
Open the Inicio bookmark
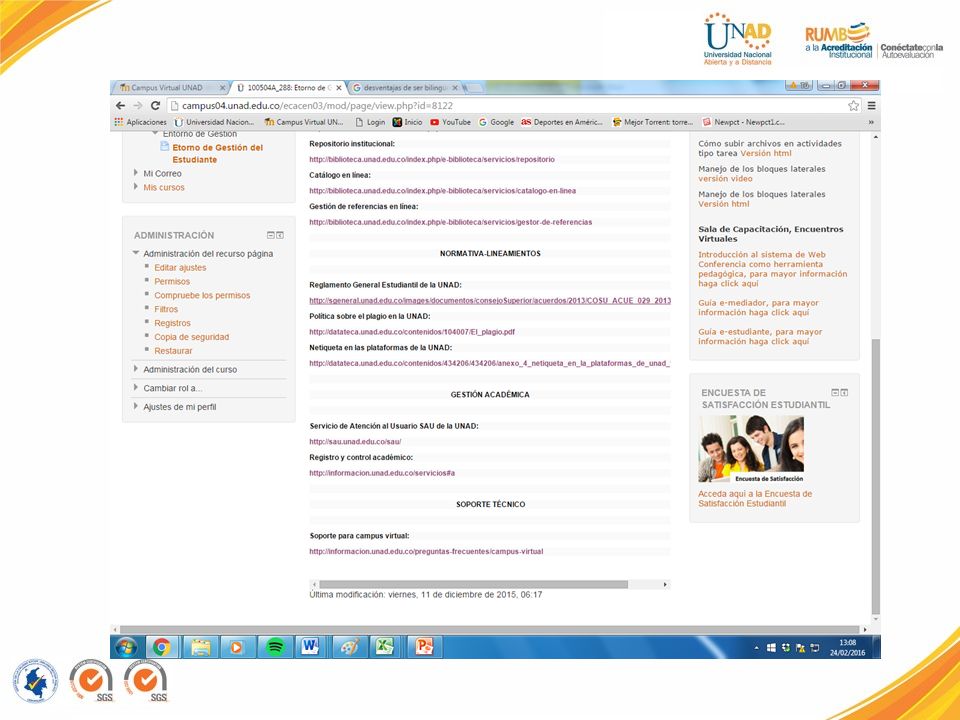pyautogui.click(x=408, y=122)
